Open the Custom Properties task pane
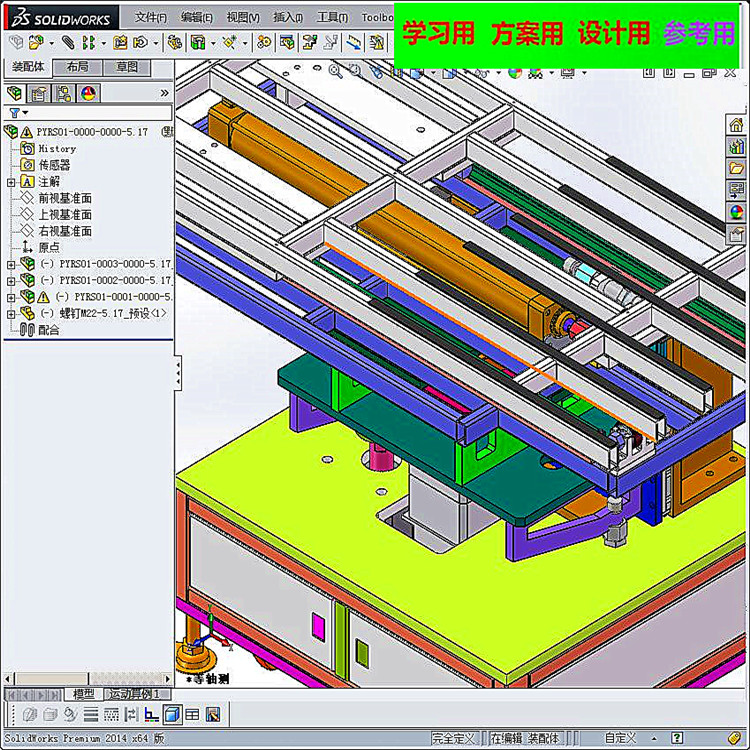Viewport: 750px width, 750px height. coord(736,234)
